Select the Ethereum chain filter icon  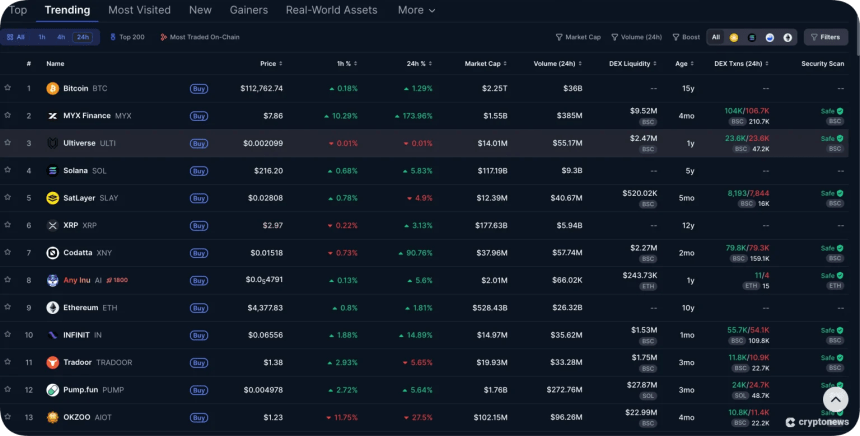pos(788,37)
